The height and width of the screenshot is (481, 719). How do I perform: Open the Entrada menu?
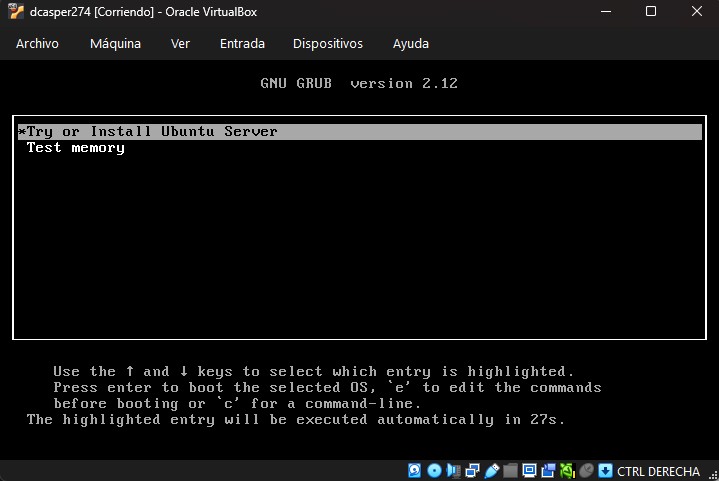[242, 44]
